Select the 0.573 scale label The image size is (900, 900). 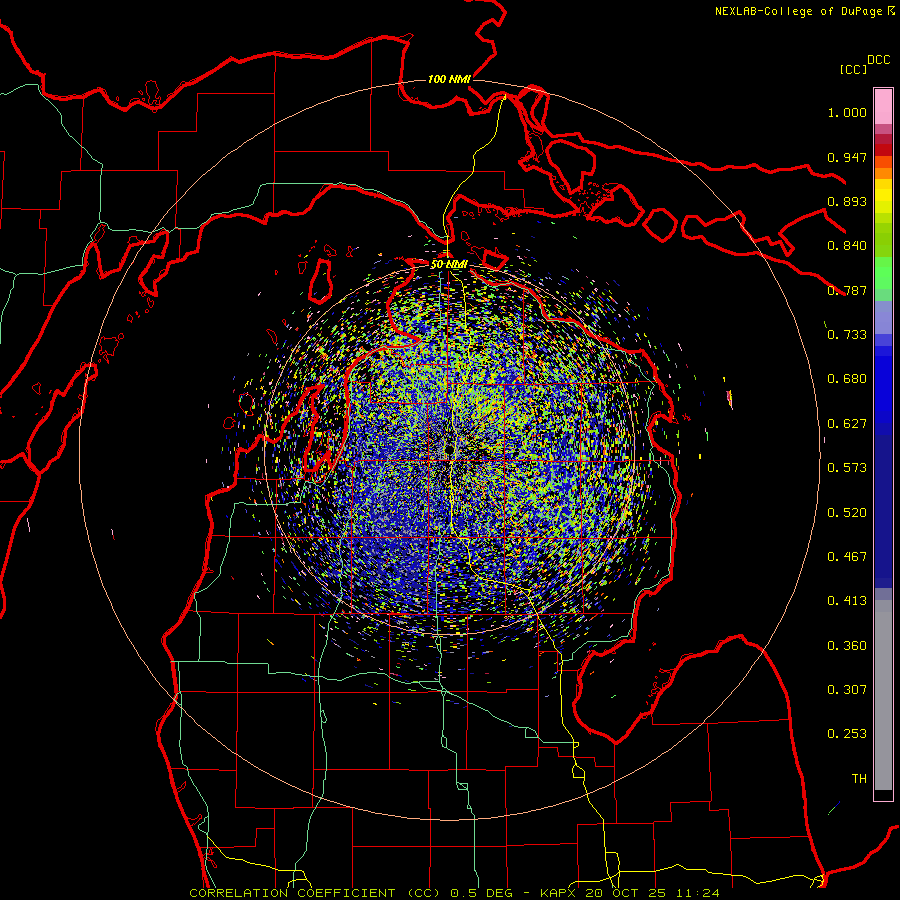pos(847,468)
